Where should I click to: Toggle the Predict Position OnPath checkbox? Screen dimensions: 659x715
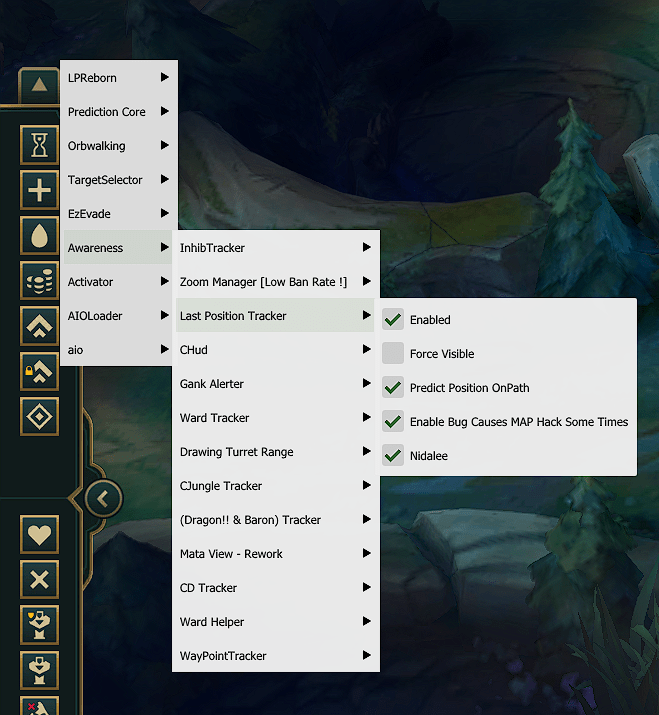[x=393, y=387]
